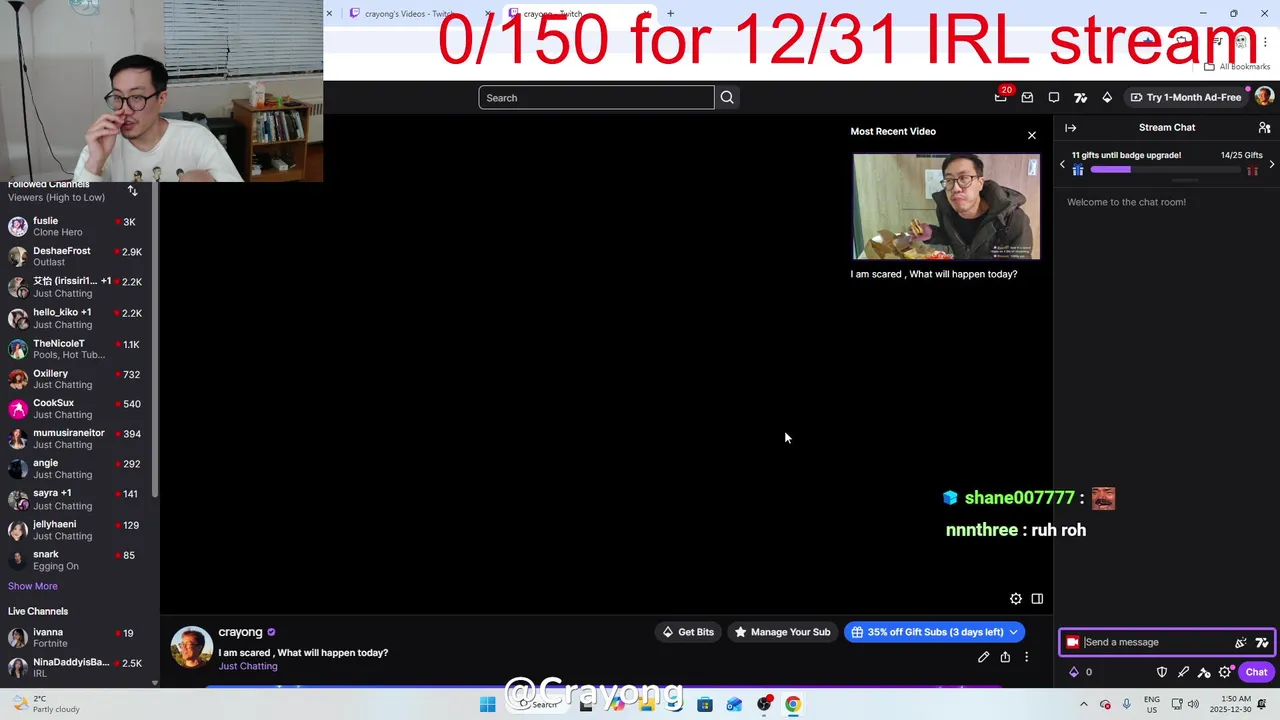1280x720 pixels.
Task: Open jellyhaeni channel in sidebar
Action: pyautogui.click(x=78, y=530)
